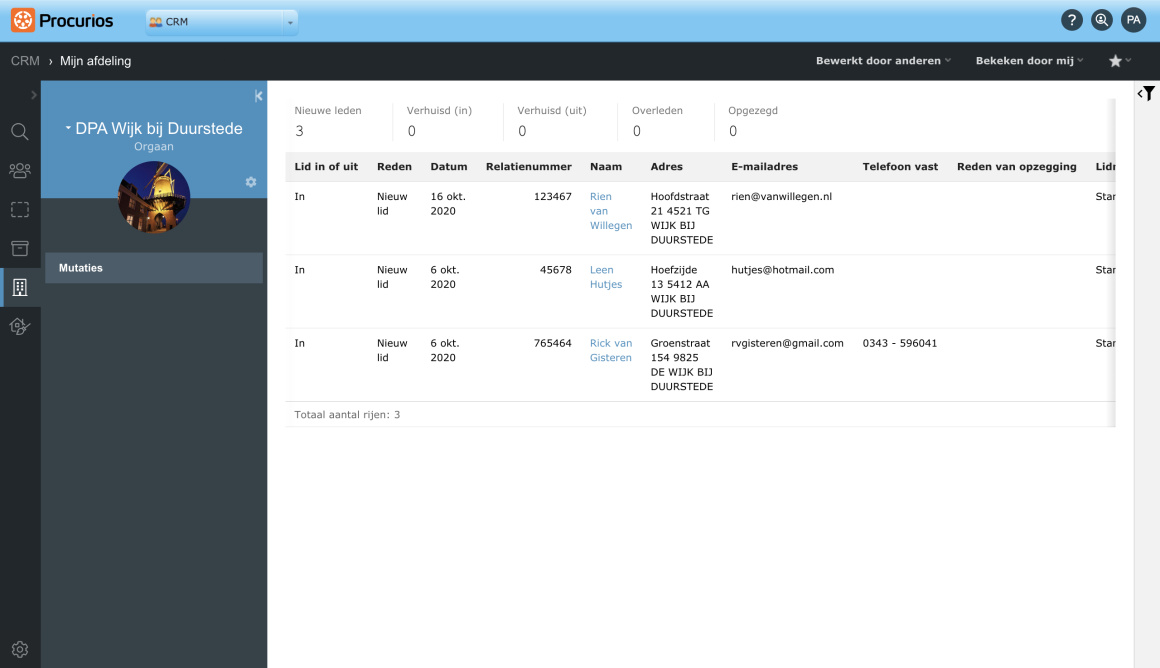Sort by Reden van opzegging column
This screenshot has width=1160, height=668.
click(1016, 166)
